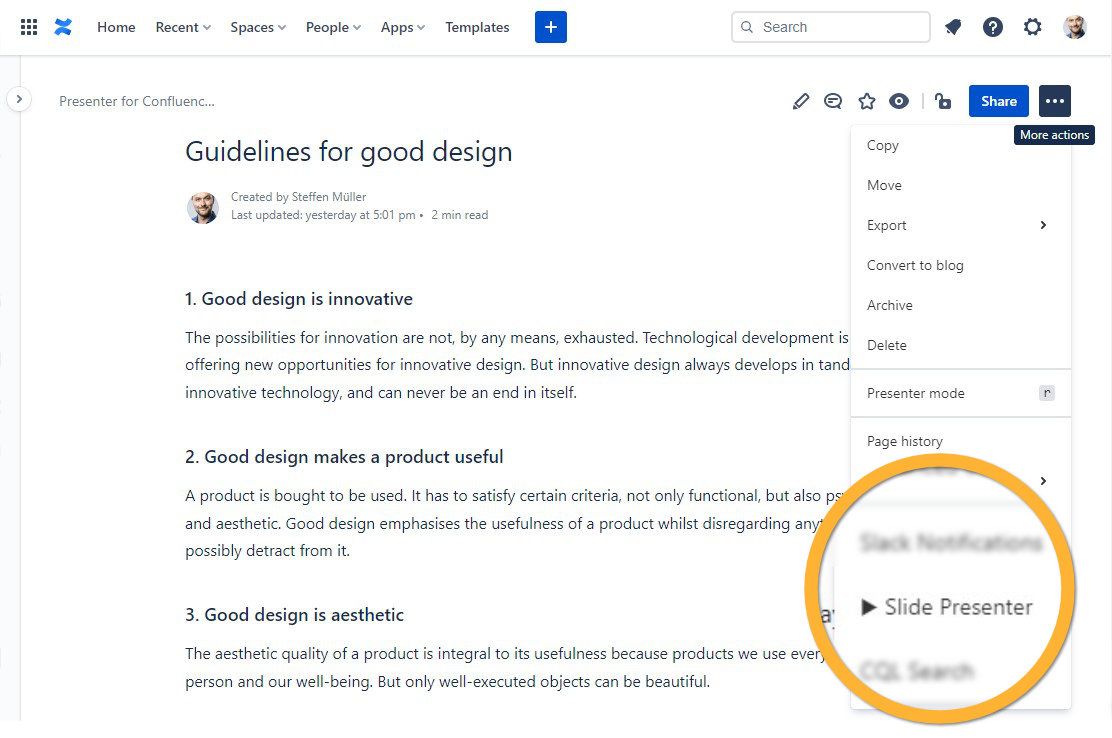Select Presenter mode from the menu
1112x738 pixels.
coord(916,393)
